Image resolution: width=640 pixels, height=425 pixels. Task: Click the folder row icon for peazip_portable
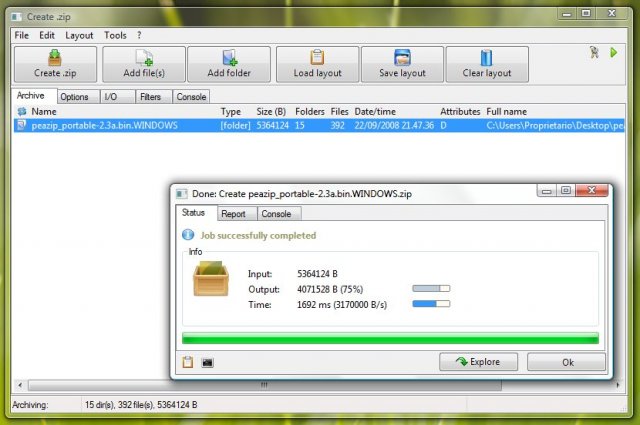click(21, 125)
